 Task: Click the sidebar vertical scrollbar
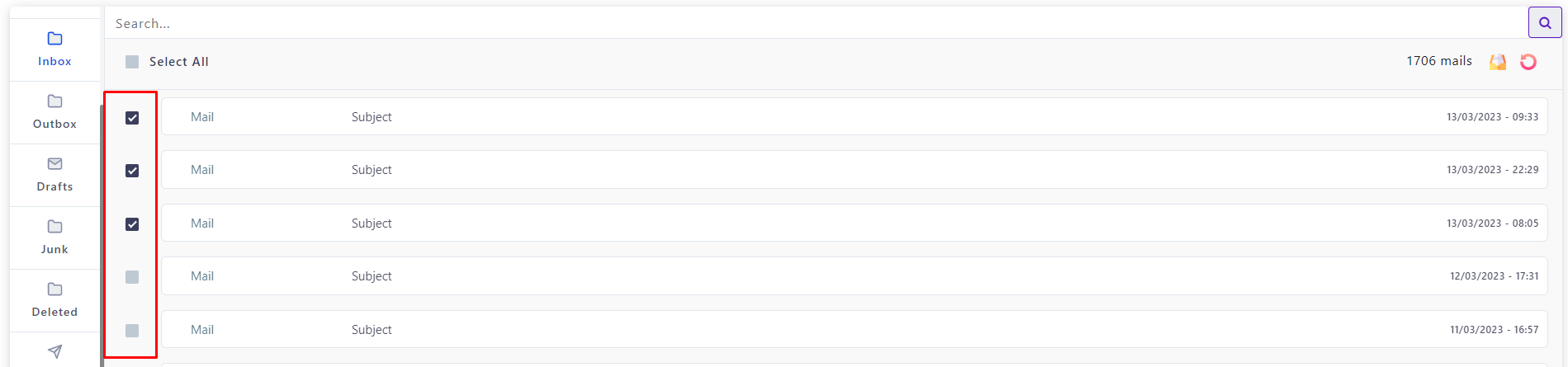[x=102, y=235]
